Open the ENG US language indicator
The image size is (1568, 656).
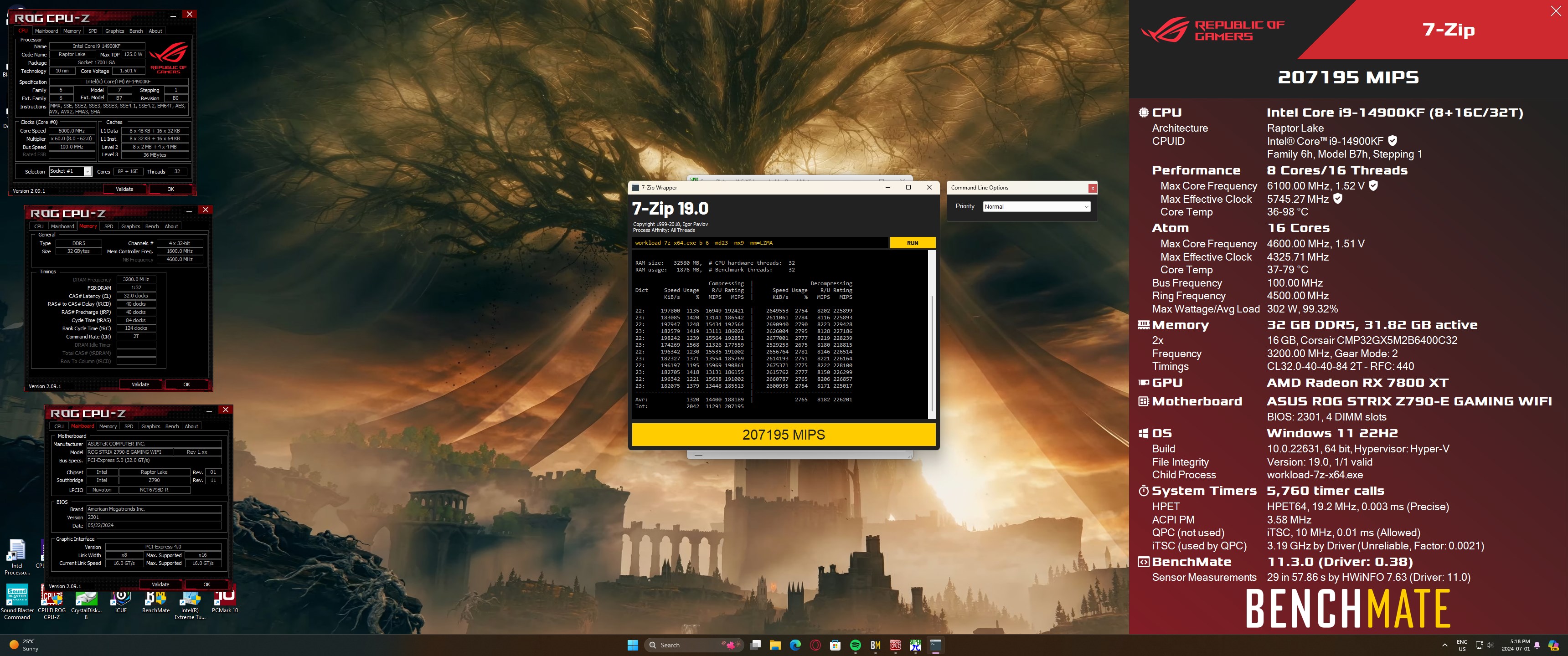point(1461,645)
